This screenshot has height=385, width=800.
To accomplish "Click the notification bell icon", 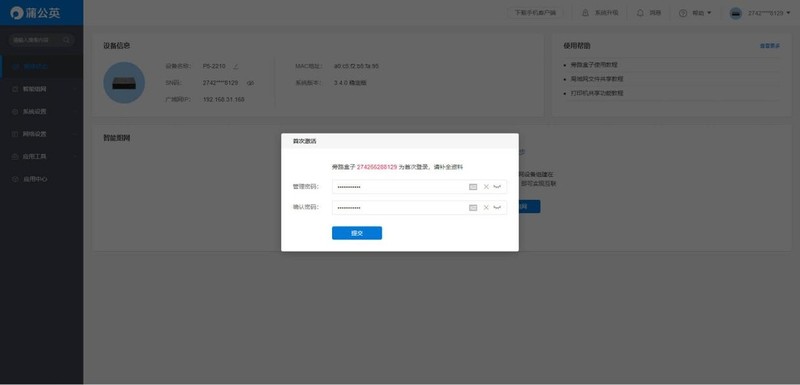I will [x=640, y=13].
